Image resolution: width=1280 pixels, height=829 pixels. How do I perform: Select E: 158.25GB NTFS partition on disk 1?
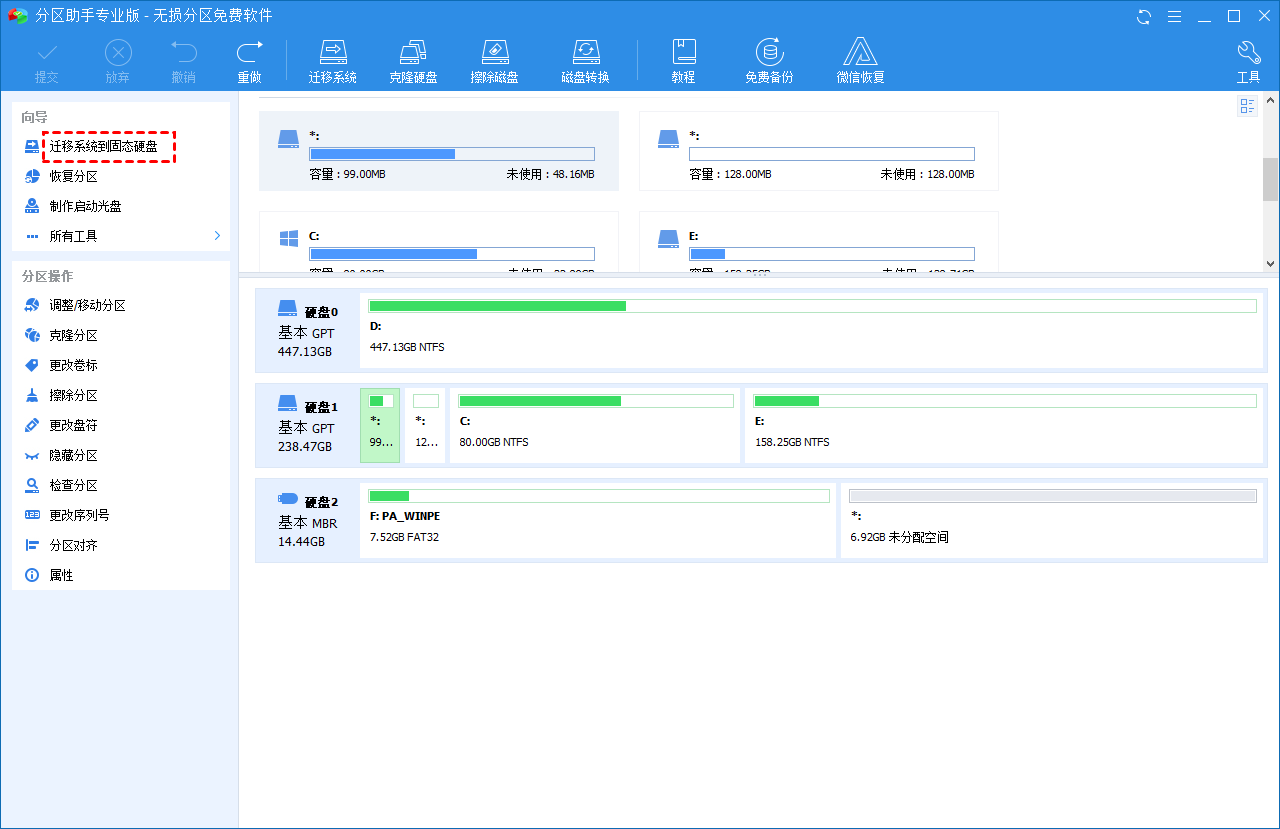pos(1004,425)
